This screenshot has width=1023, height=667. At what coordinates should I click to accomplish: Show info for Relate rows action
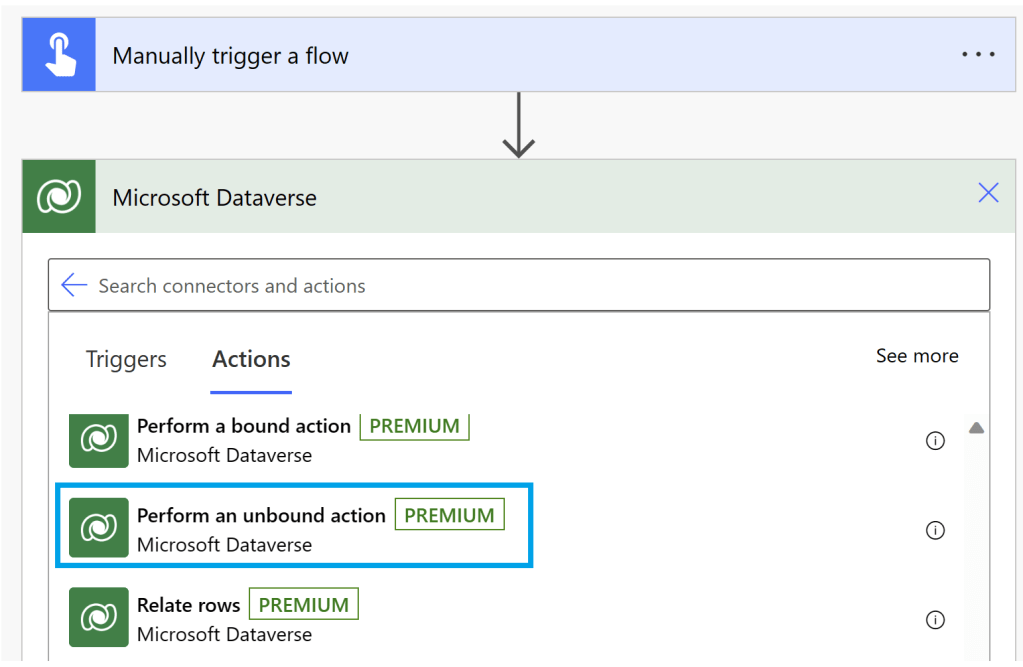point(935,620)
